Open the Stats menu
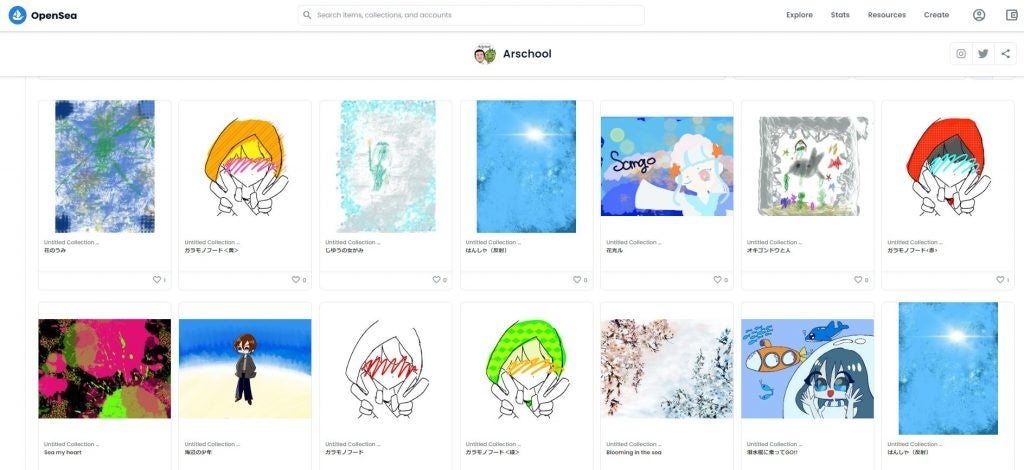Screen dimensions: 1024x470 click(840, 15)
